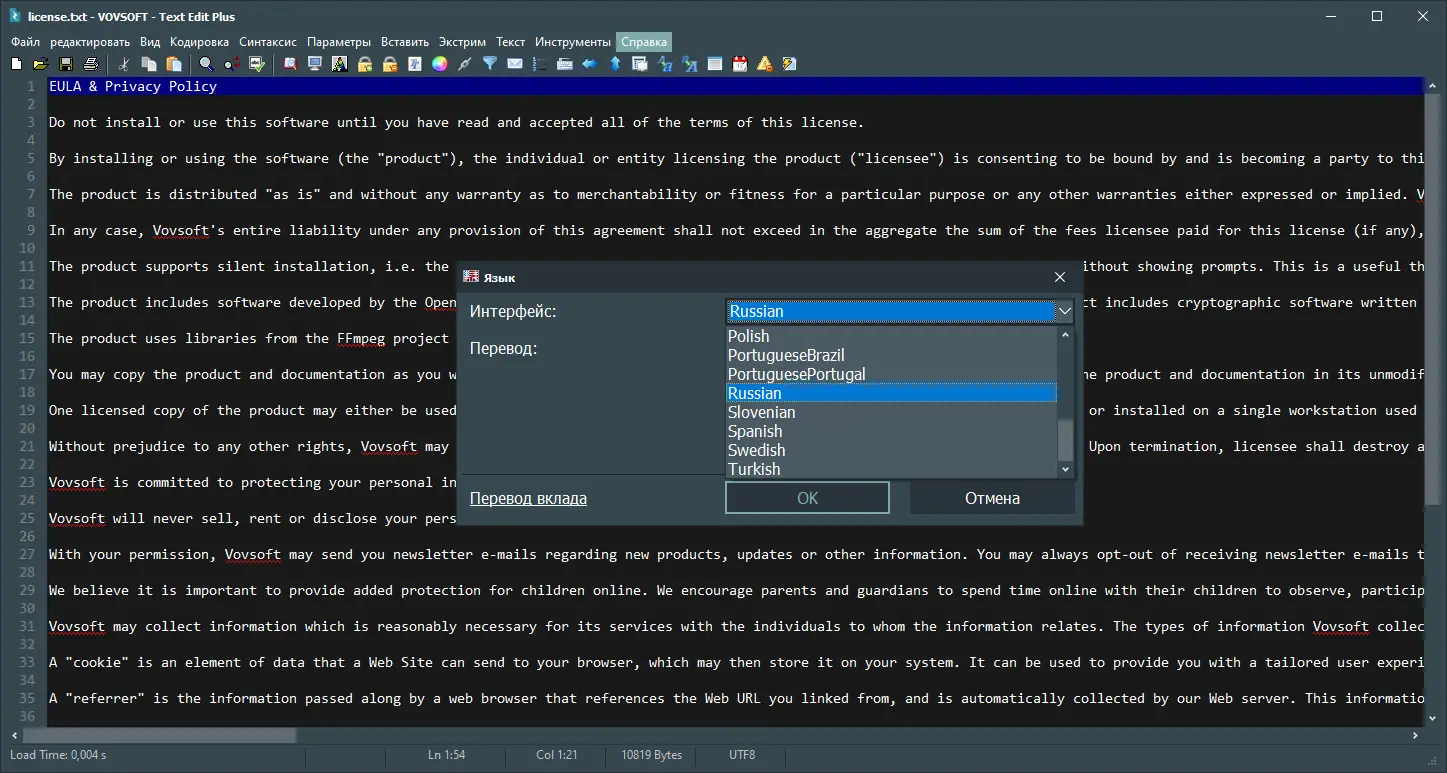Click the UTF8 encoding in status bar

[x=742, y=755]
